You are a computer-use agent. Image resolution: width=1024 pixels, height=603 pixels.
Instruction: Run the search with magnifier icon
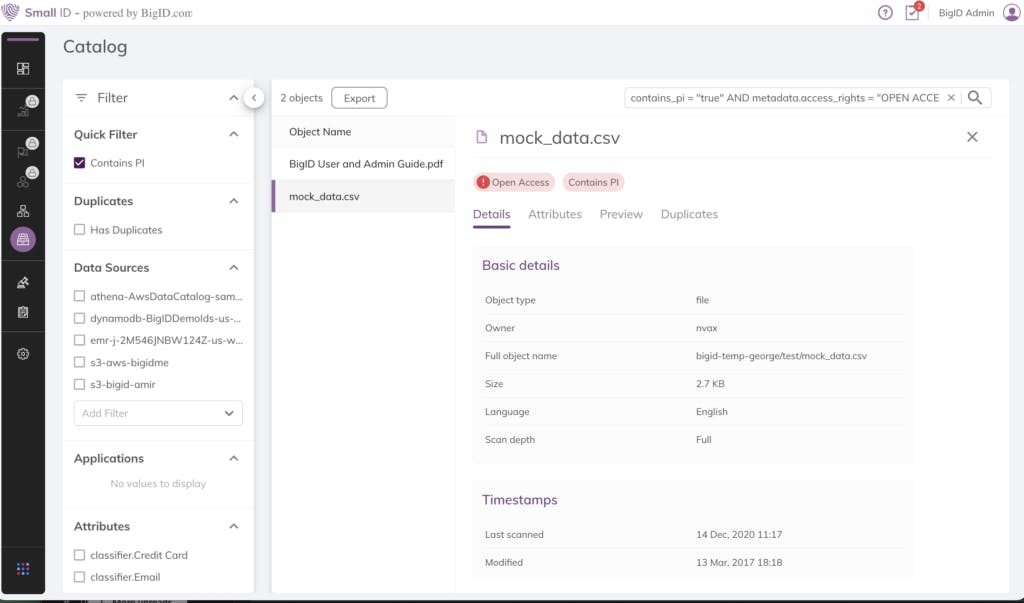(976, 97)
